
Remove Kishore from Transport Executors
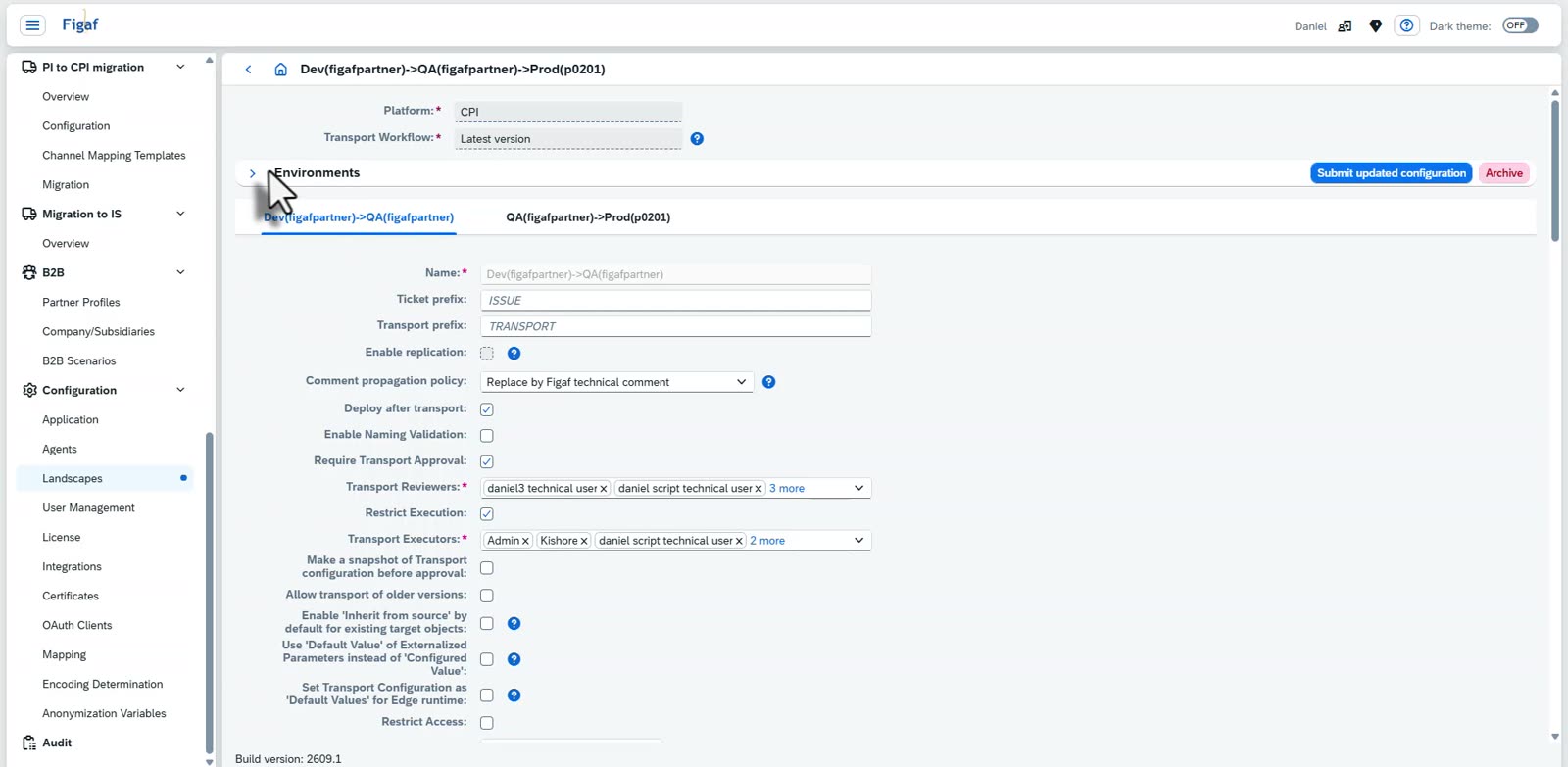point(584,541)
